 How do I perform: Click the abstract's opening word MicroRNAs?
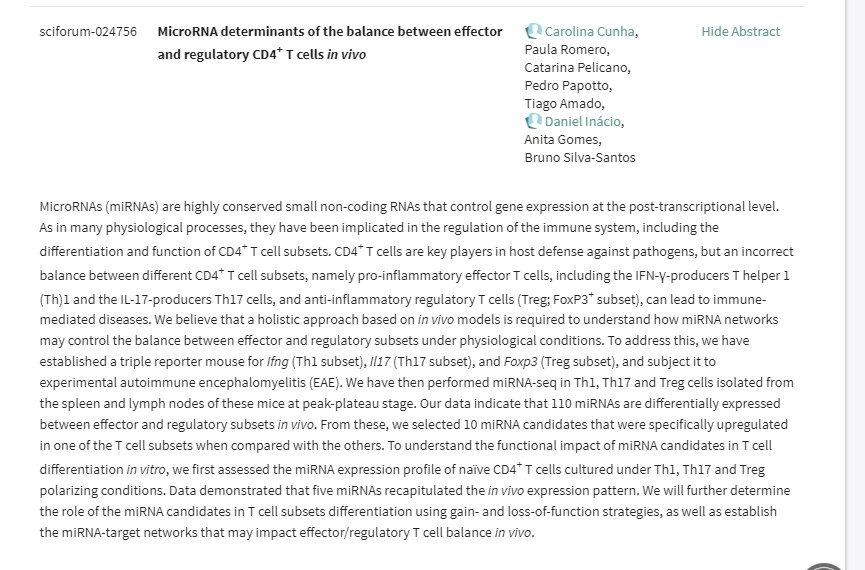click(x=74, y=206)
